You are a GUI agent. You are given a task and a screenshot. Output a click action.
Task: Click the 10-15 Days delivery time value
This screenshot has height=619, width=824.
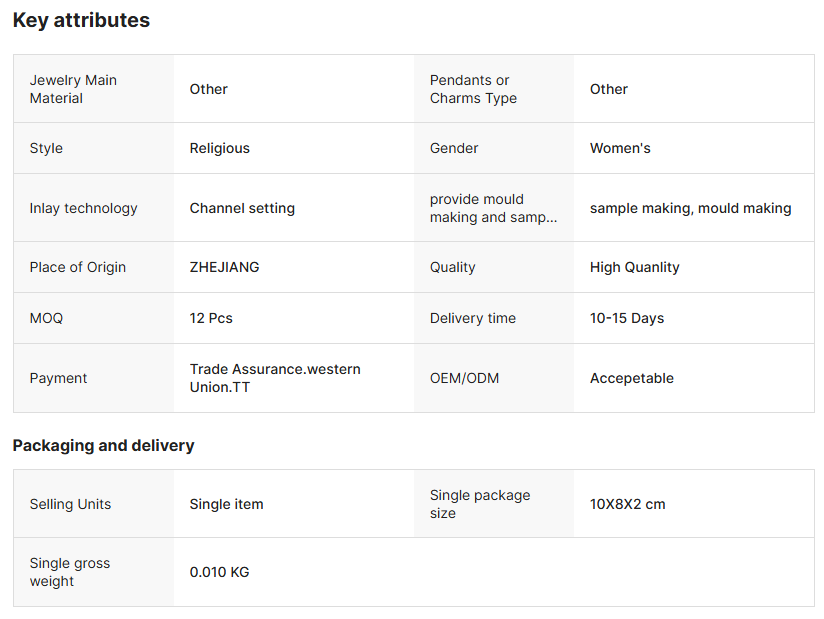tap(627, 318)
